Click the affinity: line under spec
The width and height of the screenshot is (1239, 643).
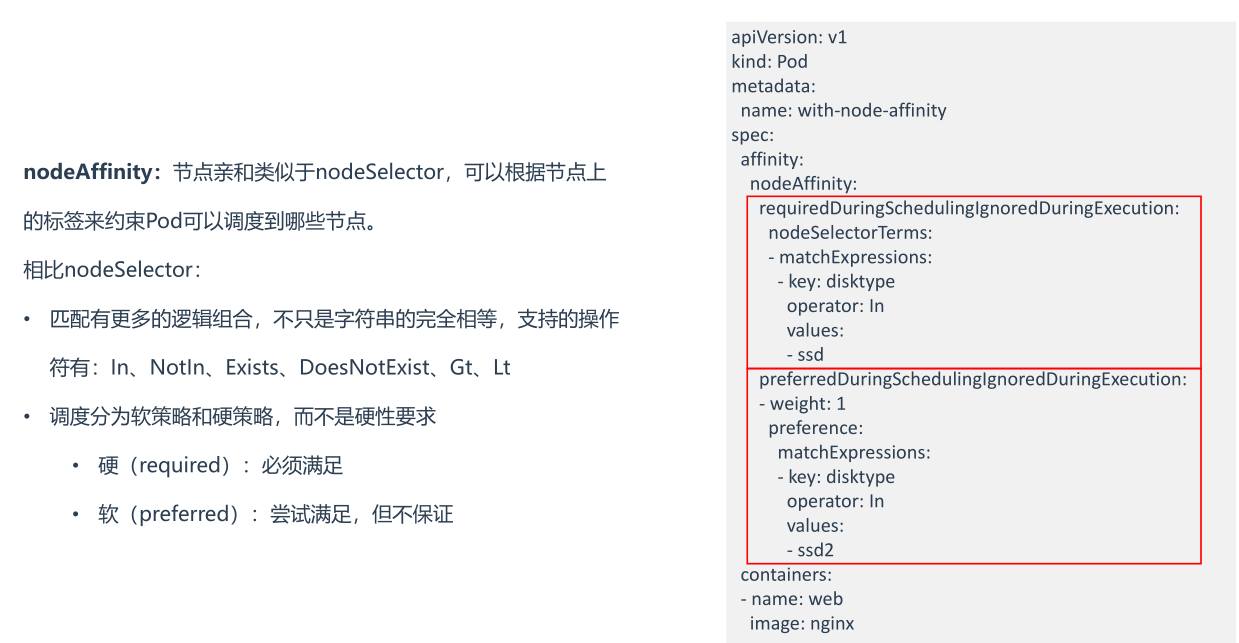[x=772, y=159]
